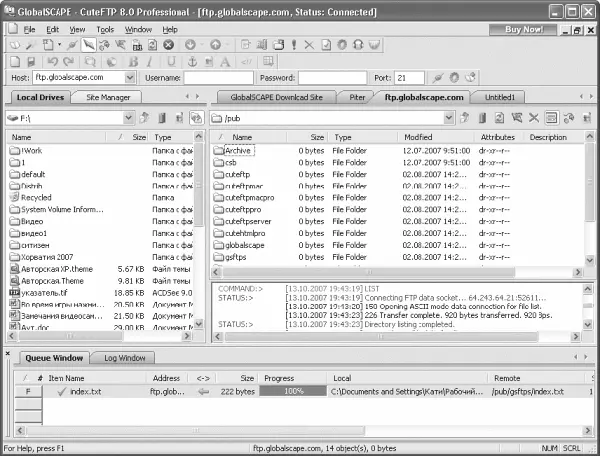Screen dimensions: 600x456
Task: Click the Progress column header in queue
Action: [292, 378]
